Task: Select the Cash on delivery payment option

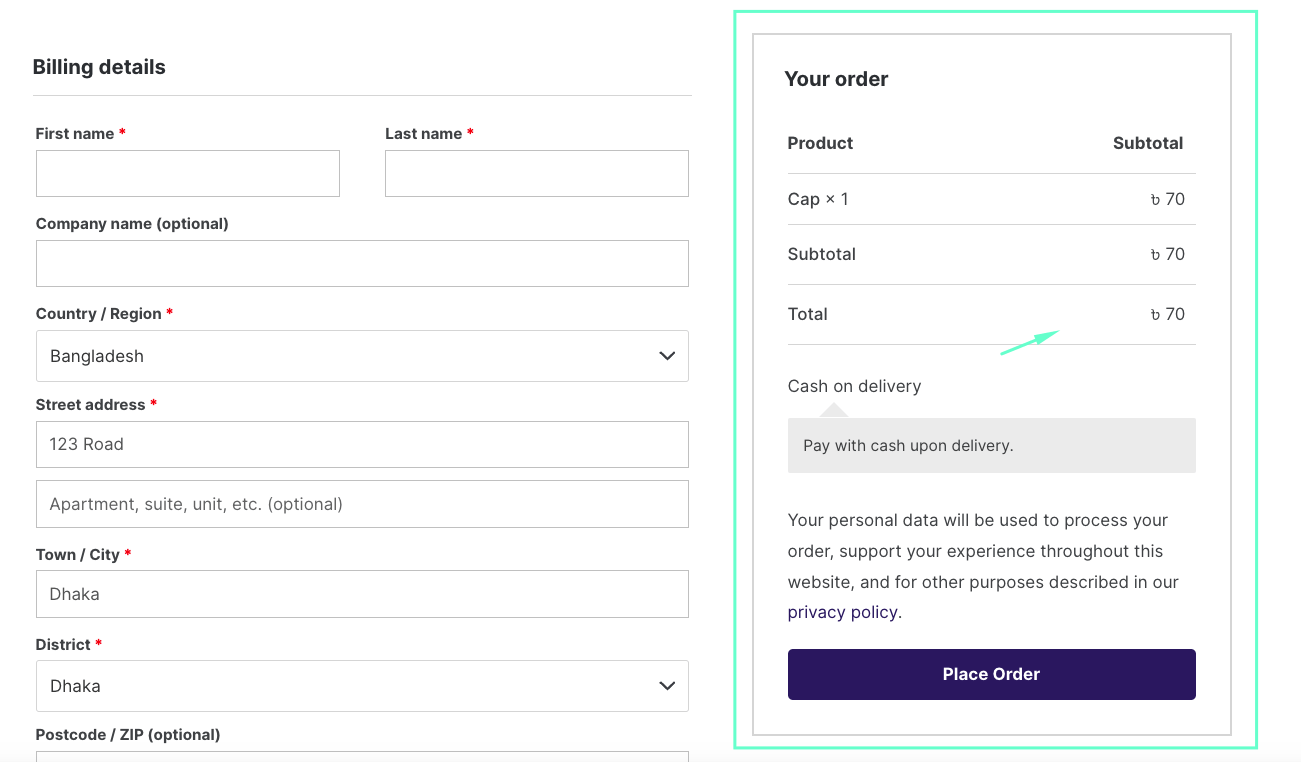Action: 854,385
